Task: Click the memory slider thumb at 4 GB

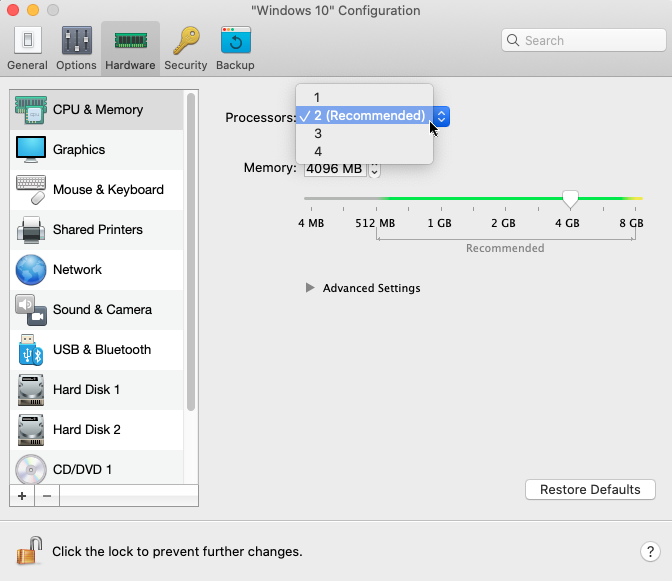Action: 570,199
